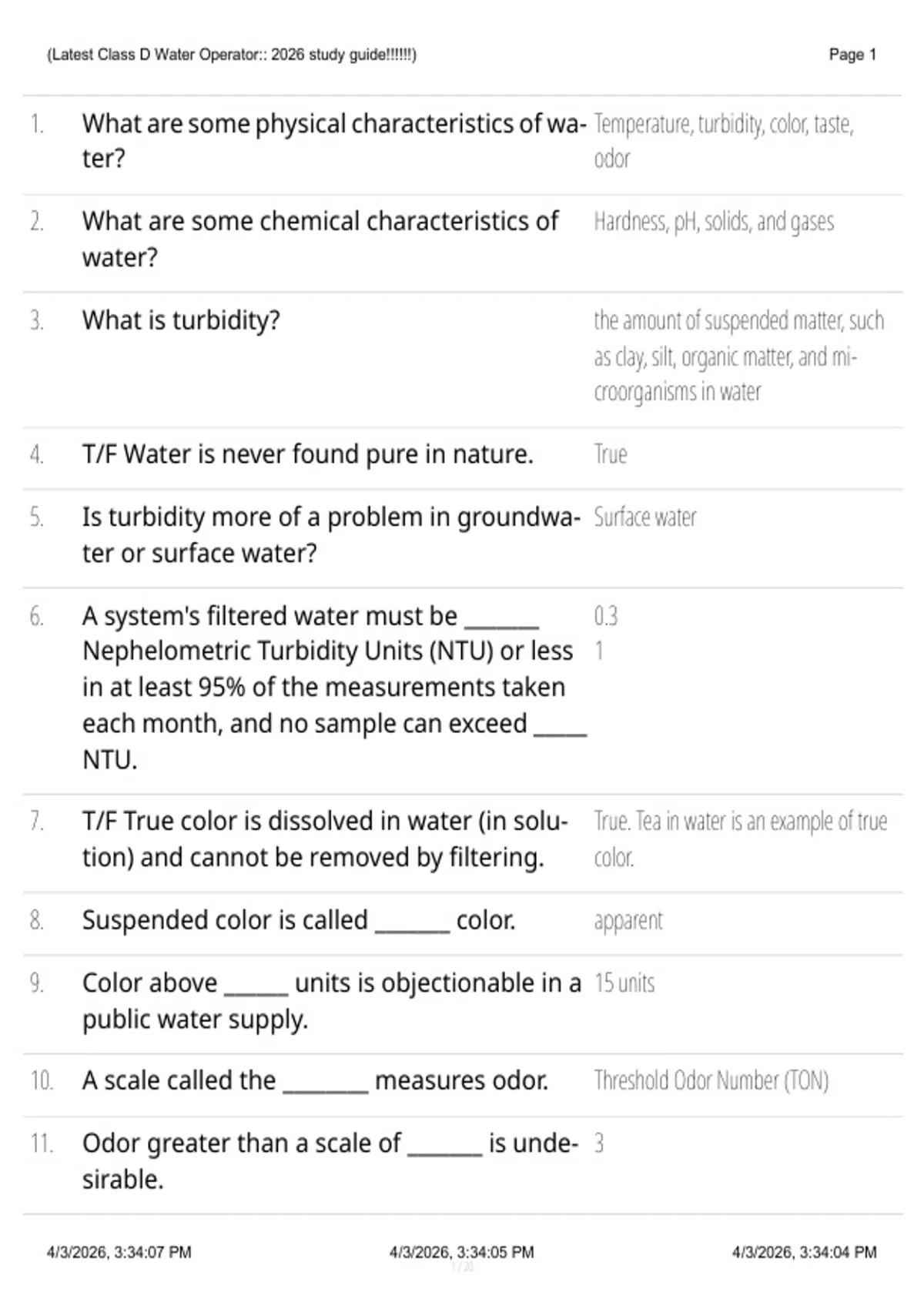Screen dimensions: 924x1309
Task: Click the suspended matter turbidity definition
Action: tap(739, 356)
